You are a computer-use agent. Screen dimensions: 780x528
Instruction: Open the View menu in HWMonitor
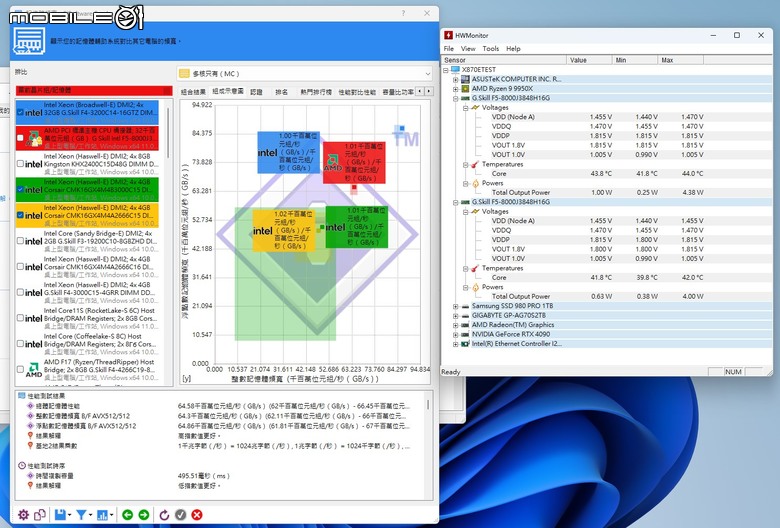(468, 48)
